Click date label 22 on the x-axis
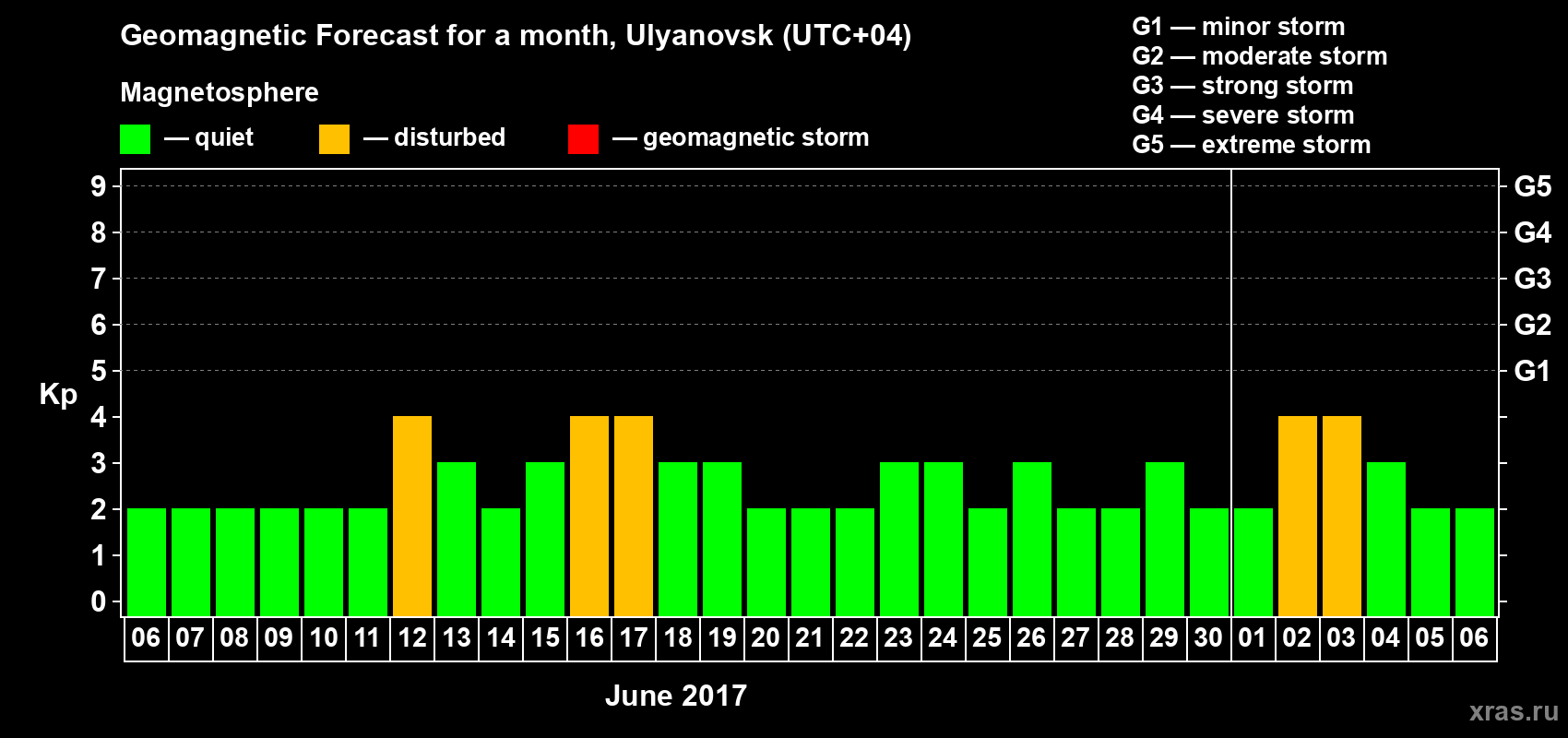The height and width of the screenshot is (738, 1568). tap(854, 637)
